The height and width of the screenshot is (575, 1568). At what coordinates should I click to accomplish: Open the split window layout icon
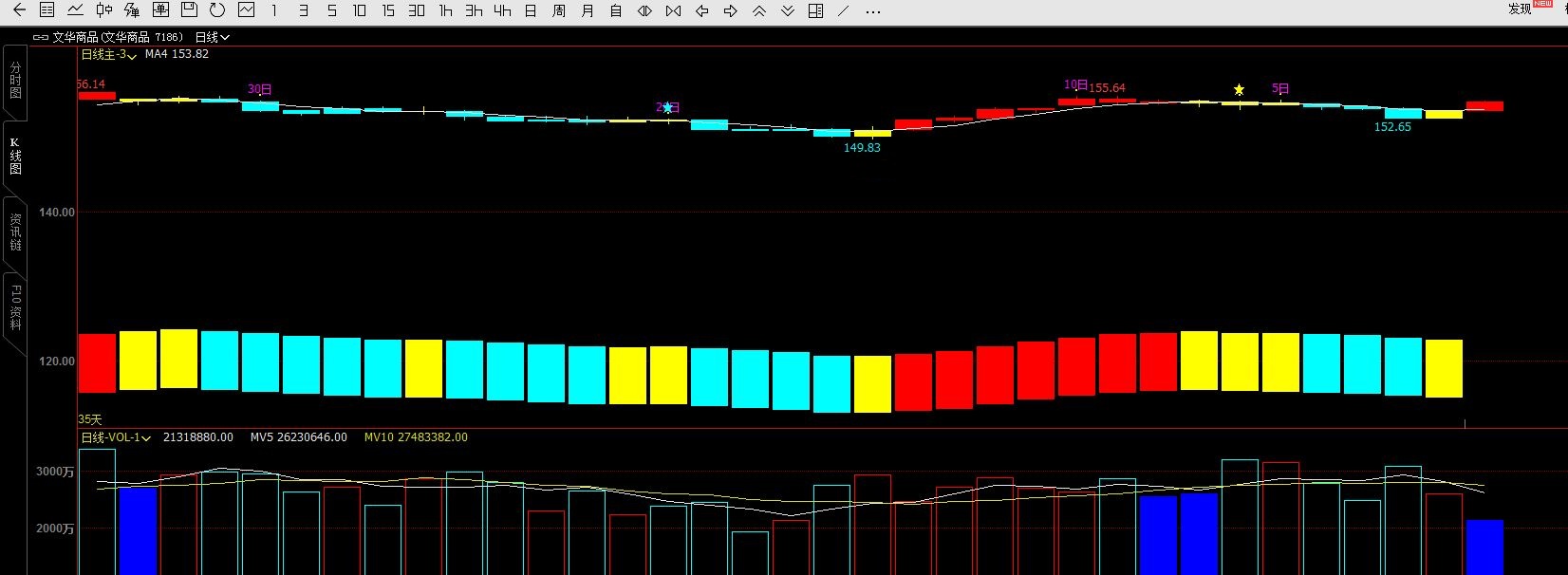[x=815, y=10]
